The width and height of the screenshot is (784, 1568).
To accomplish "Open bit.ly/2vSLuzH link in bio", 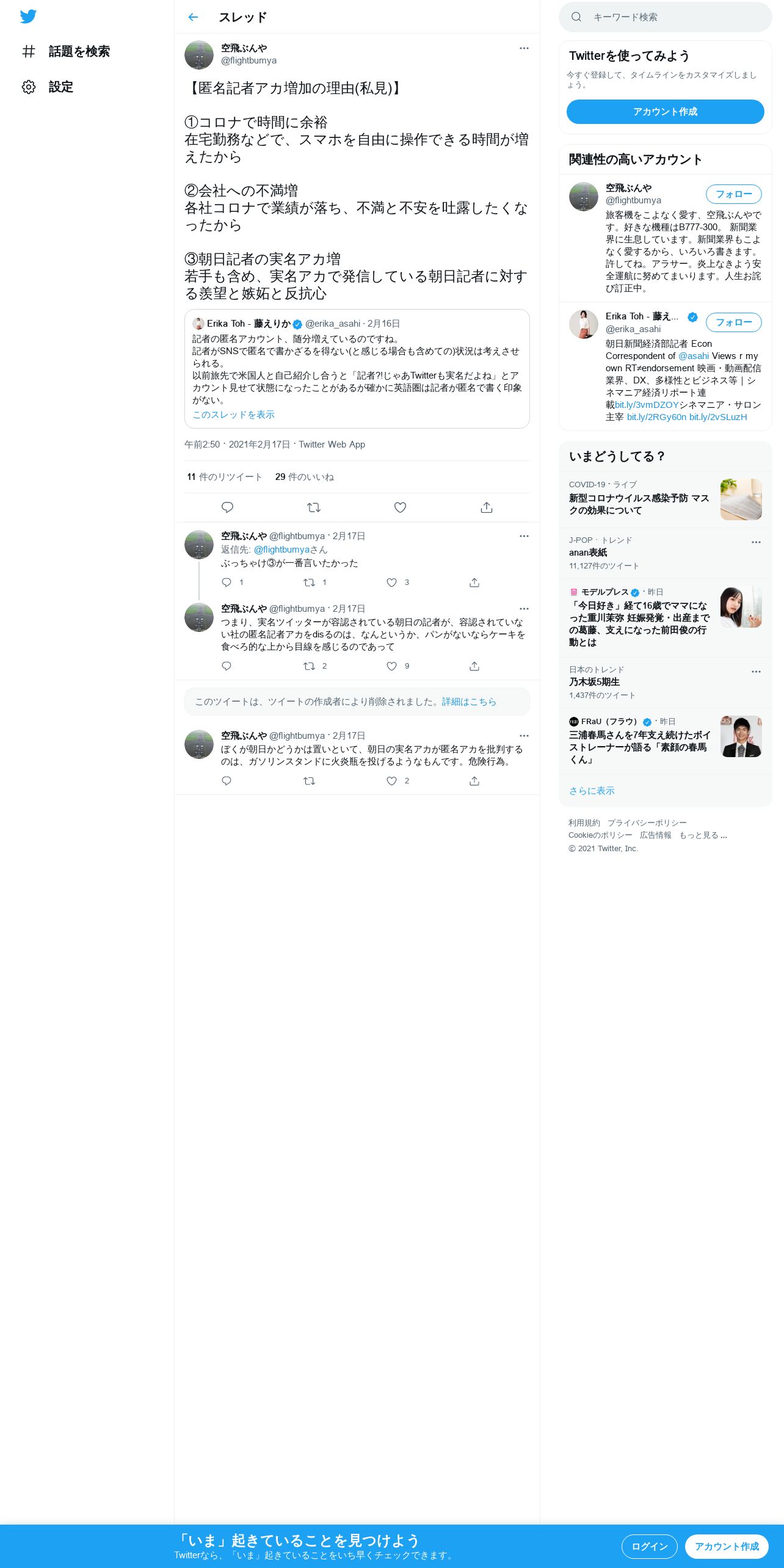I will click(718, 417).
